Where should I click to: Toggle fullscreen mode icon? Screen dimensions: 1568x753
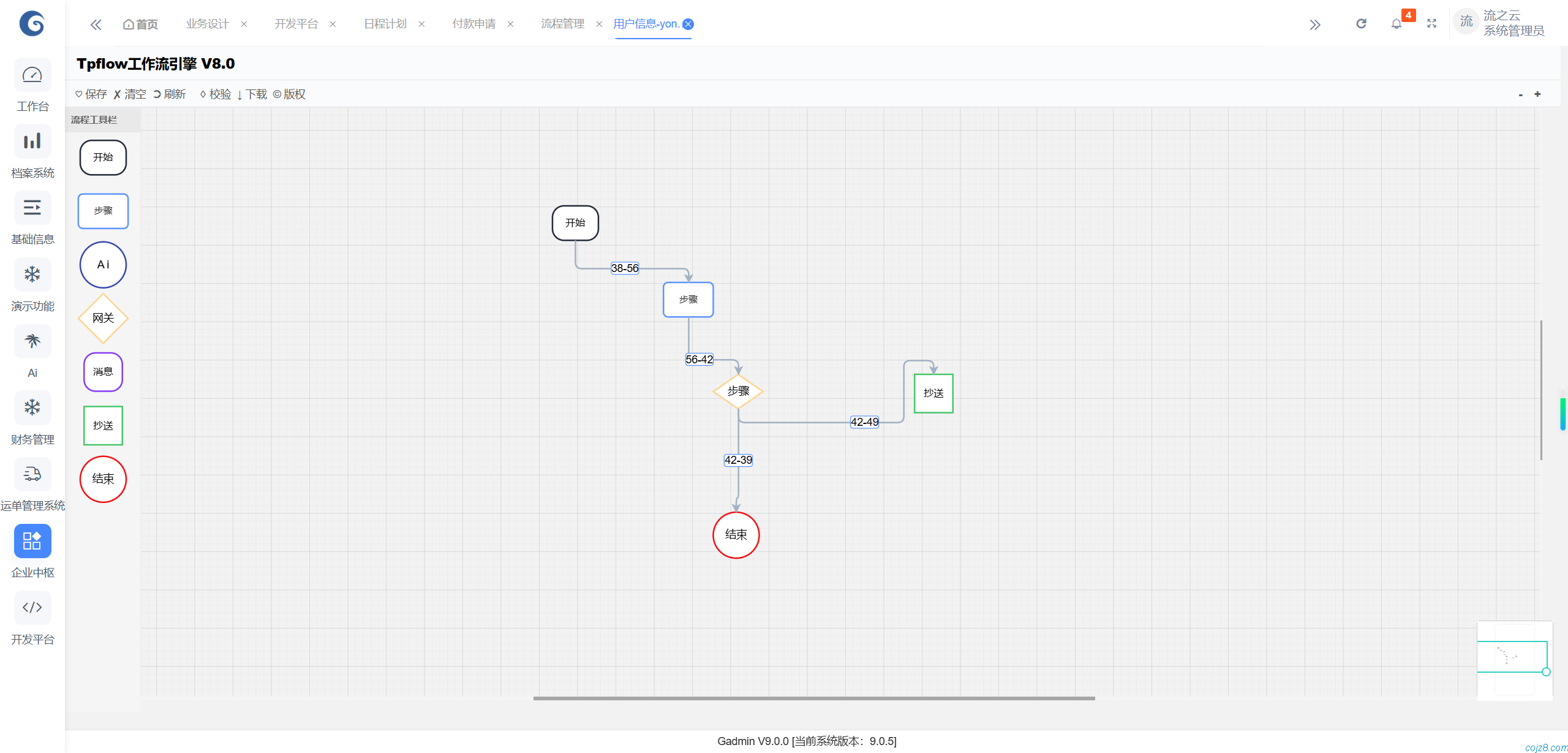[1431, 24]
